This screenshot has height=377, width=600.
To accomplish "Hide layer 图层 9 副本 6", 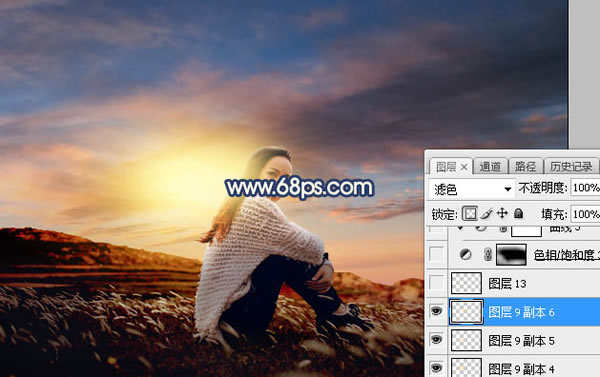I will point(436,312).
